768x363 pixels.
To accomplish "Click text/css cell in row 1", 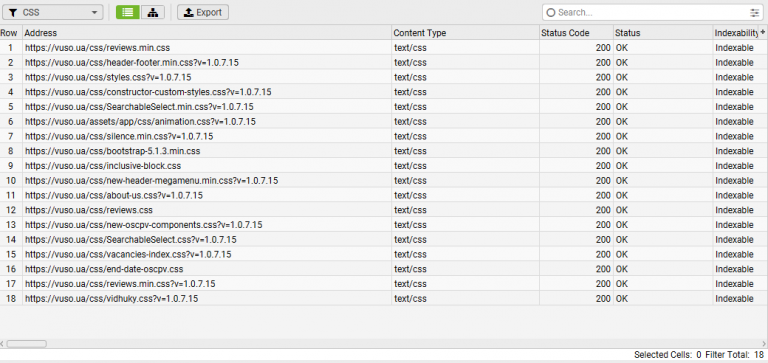I will pyautogui.click(x=465, y=48).
